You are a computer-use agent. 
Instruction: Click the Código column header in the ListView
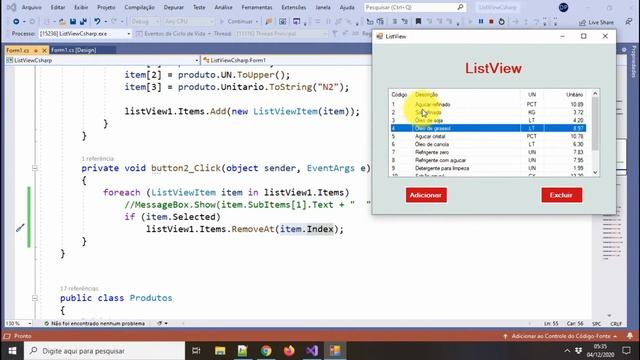click(399, 95)
